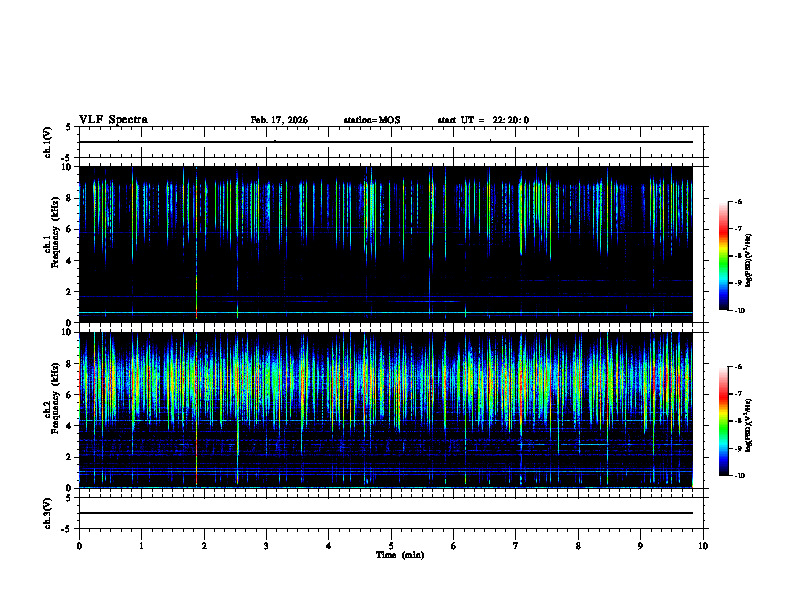Click the time axis tick label 8
The width and height of the screenshot is (792, 612).
click(578, 546)
